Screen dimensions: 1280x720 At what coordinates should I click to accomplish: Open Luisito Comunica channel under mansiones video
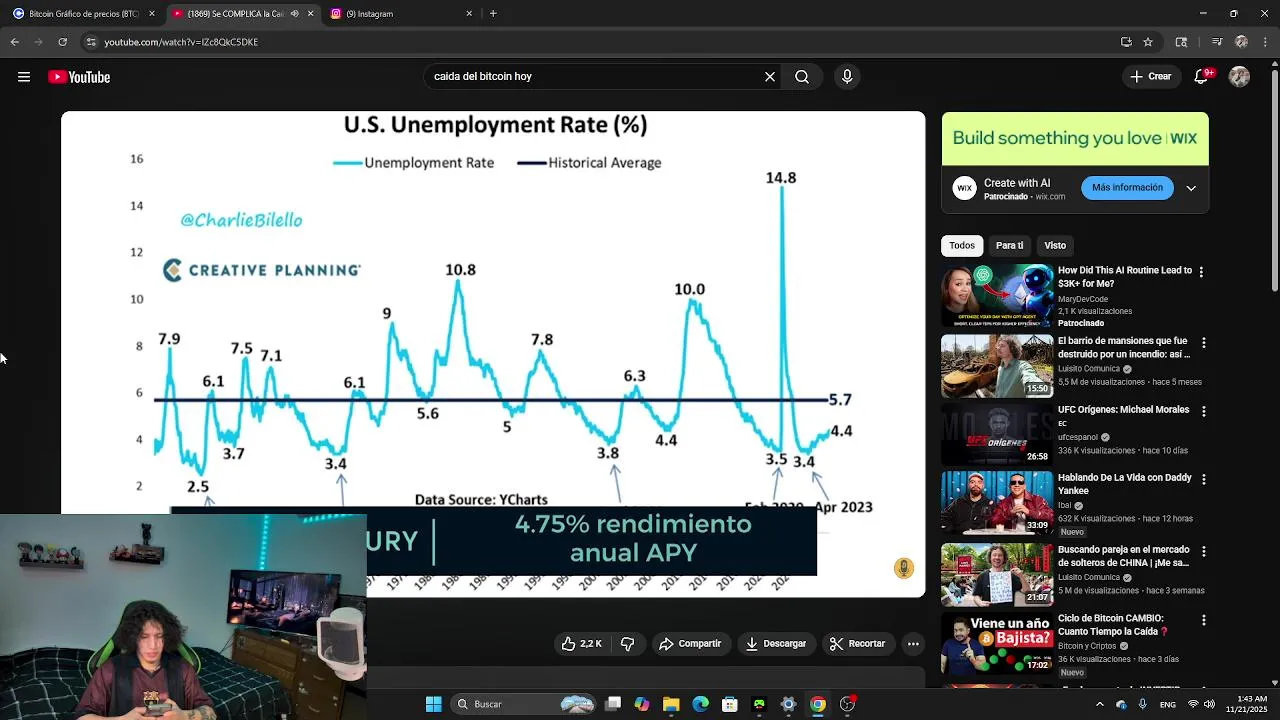[x=1089, y=369]
